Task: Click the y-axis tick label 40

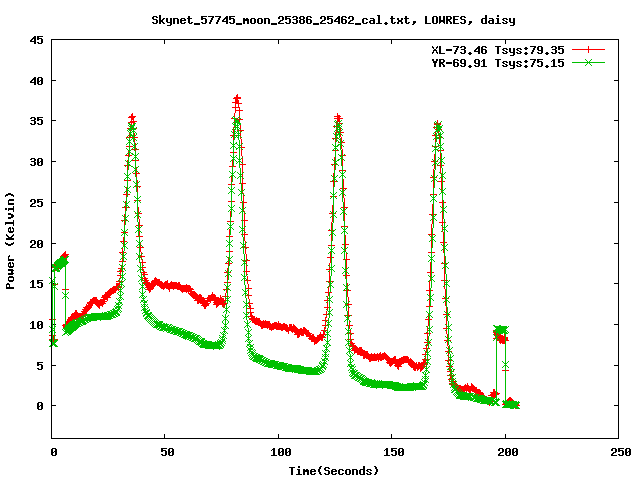Action: coord(36,81)
